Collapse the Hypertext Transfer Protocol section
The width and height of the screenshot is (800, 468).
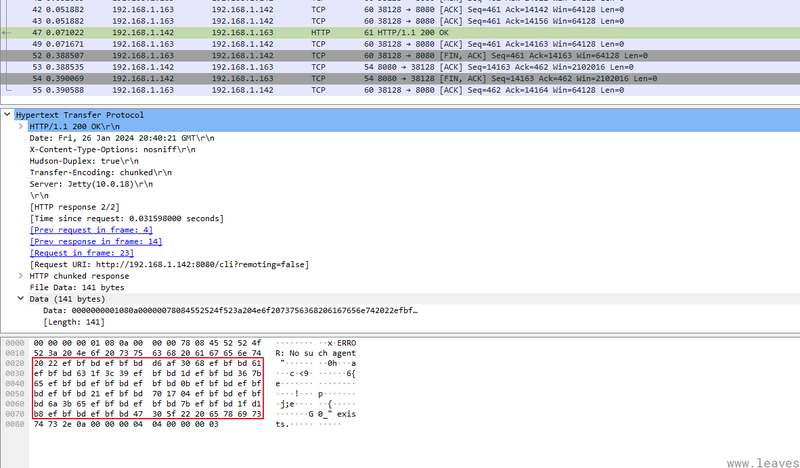coord(9,115)
